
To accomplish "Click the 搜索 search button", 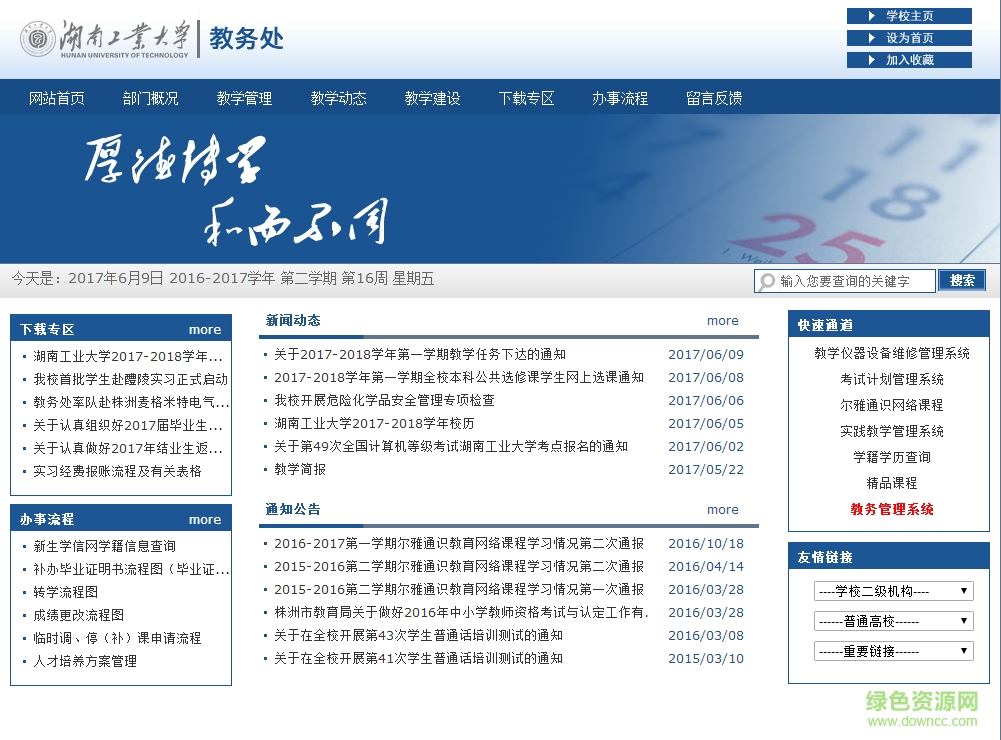I will [961, 280].
